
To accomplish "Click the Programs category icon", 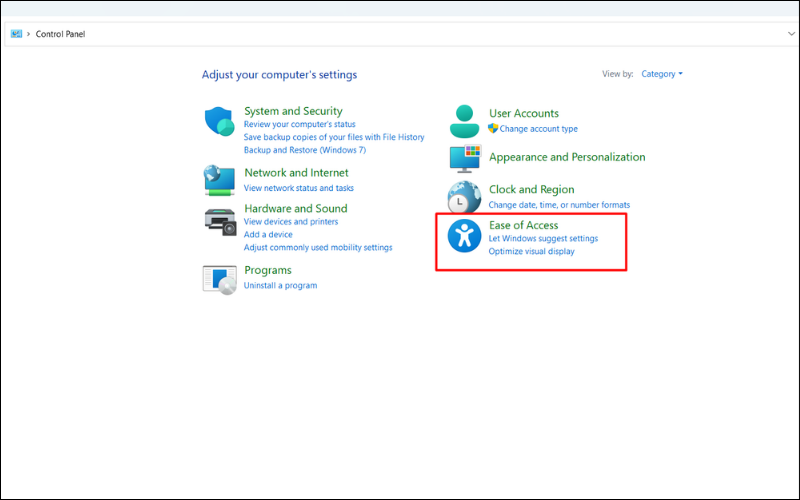I will click(x=219, y=279).
